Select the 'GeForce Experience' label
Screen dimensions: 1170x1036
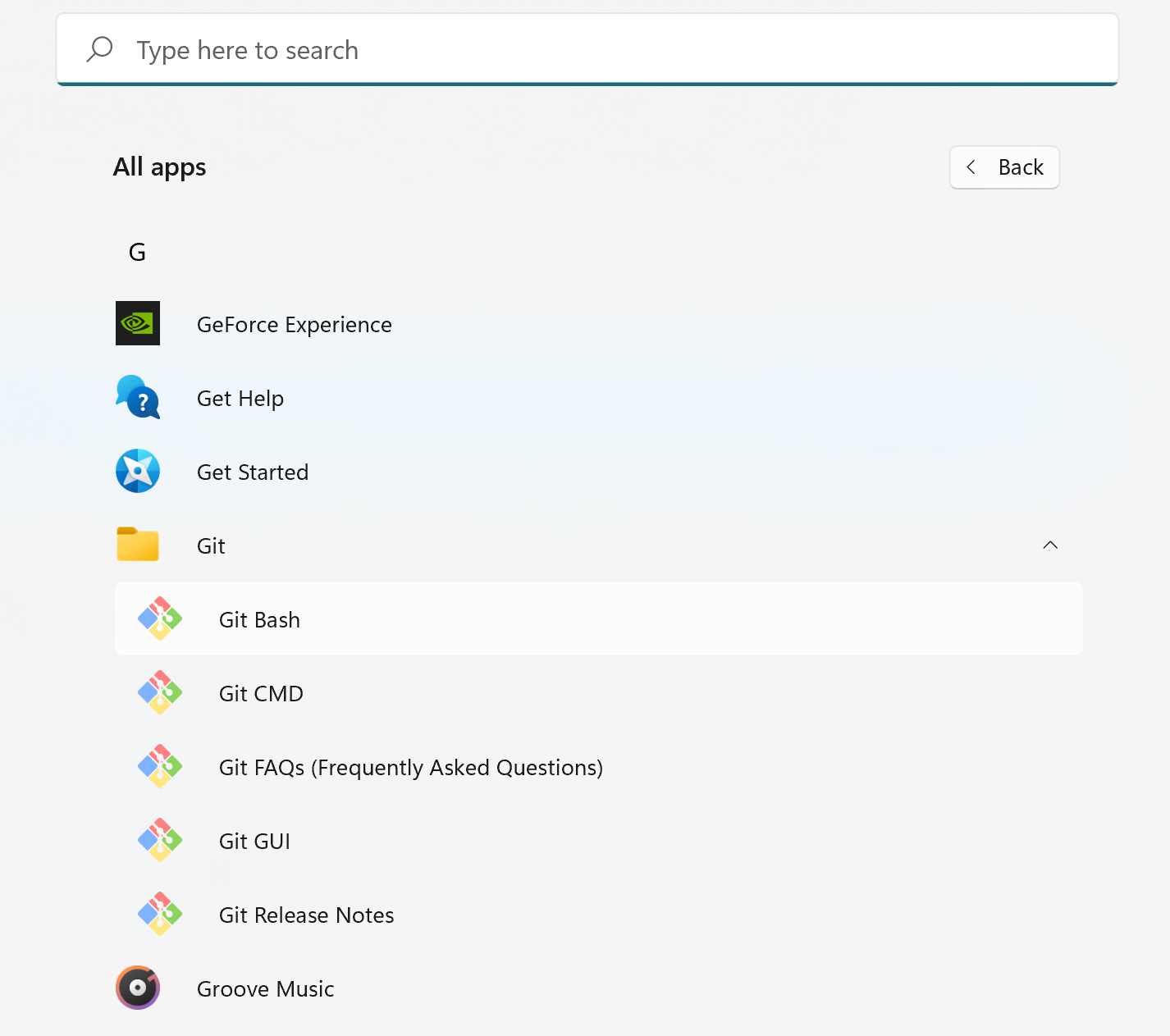[x=295, y=325]
